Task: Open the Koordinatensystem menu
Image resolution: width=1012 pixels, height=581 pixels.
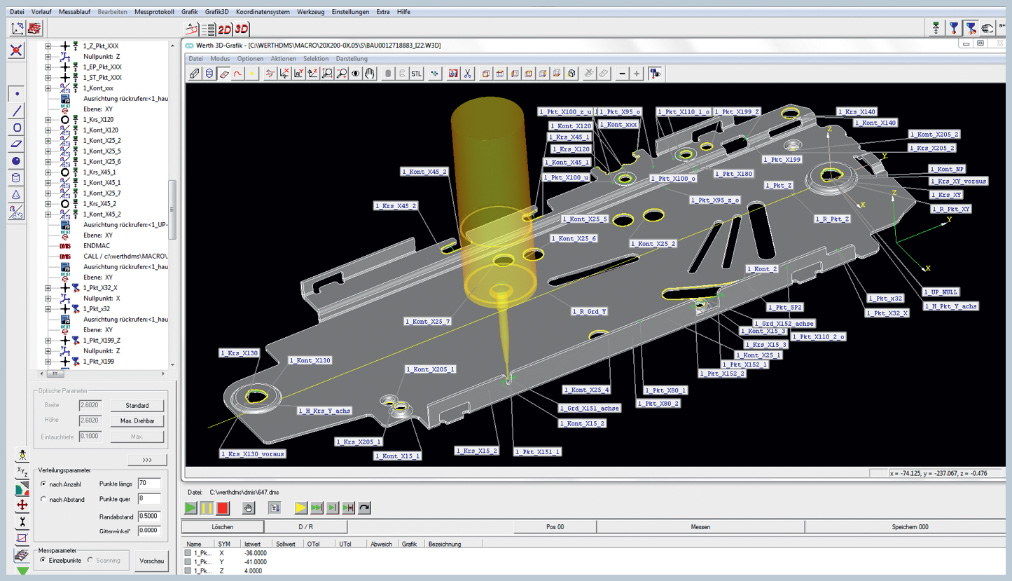Action: pyautogui.click(x=264, y=9)
